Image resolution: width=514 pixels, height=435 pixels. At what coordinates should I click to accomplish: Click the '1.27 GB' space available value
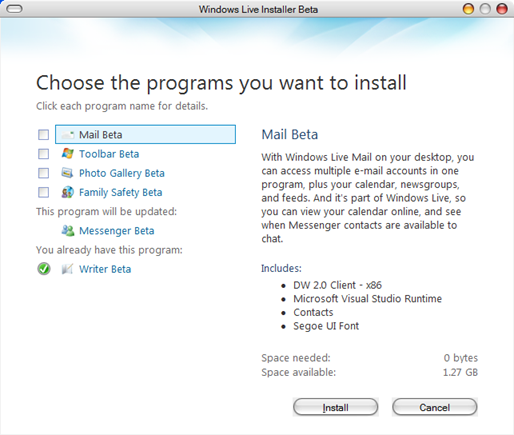point(460,372)
